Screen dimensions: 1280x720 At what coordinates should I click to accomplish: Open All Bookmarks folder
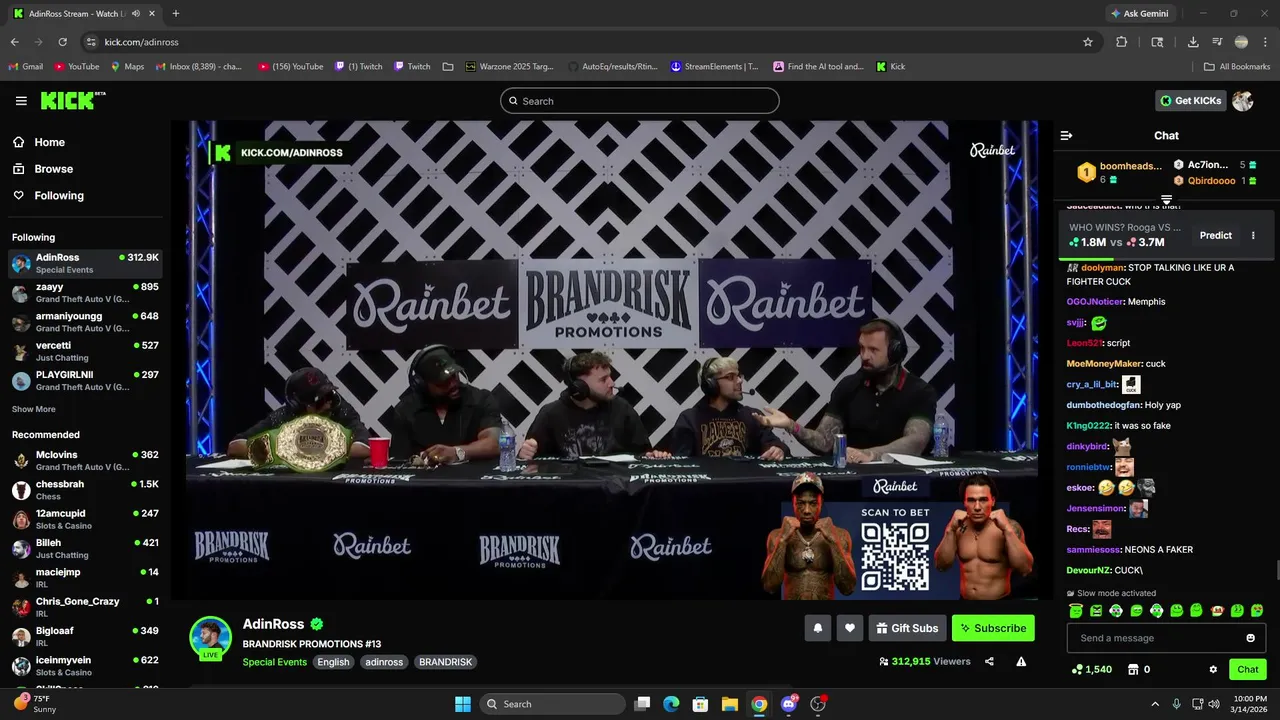point(1237,67)
